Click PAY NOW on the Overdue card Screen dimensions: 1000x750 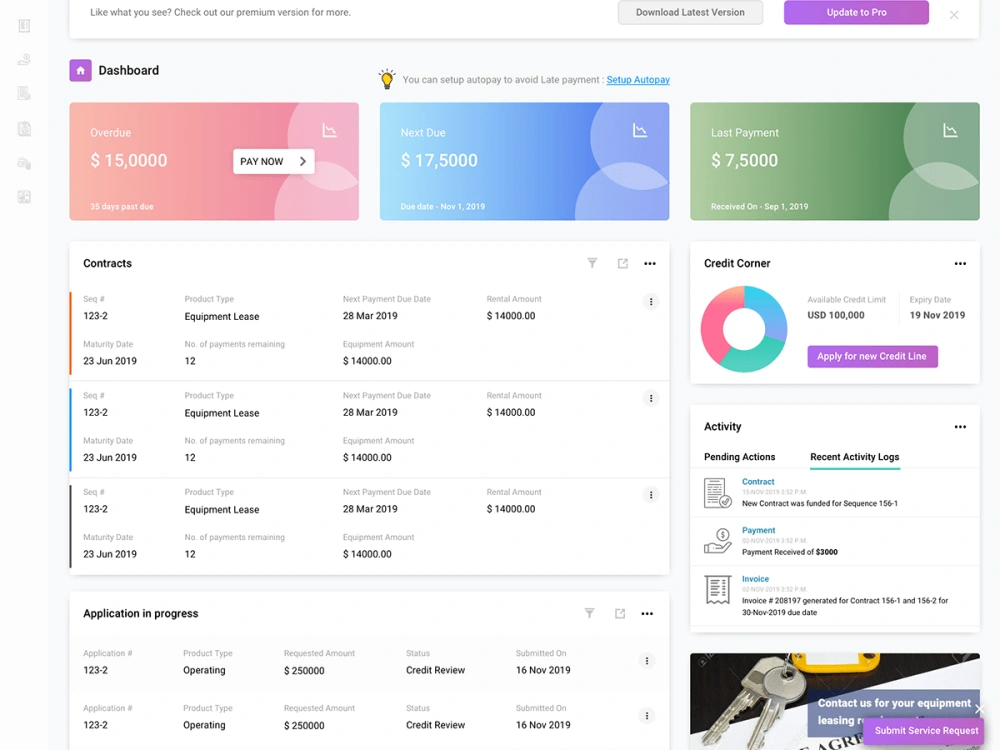pyautogui.click(x=274, y=161)
